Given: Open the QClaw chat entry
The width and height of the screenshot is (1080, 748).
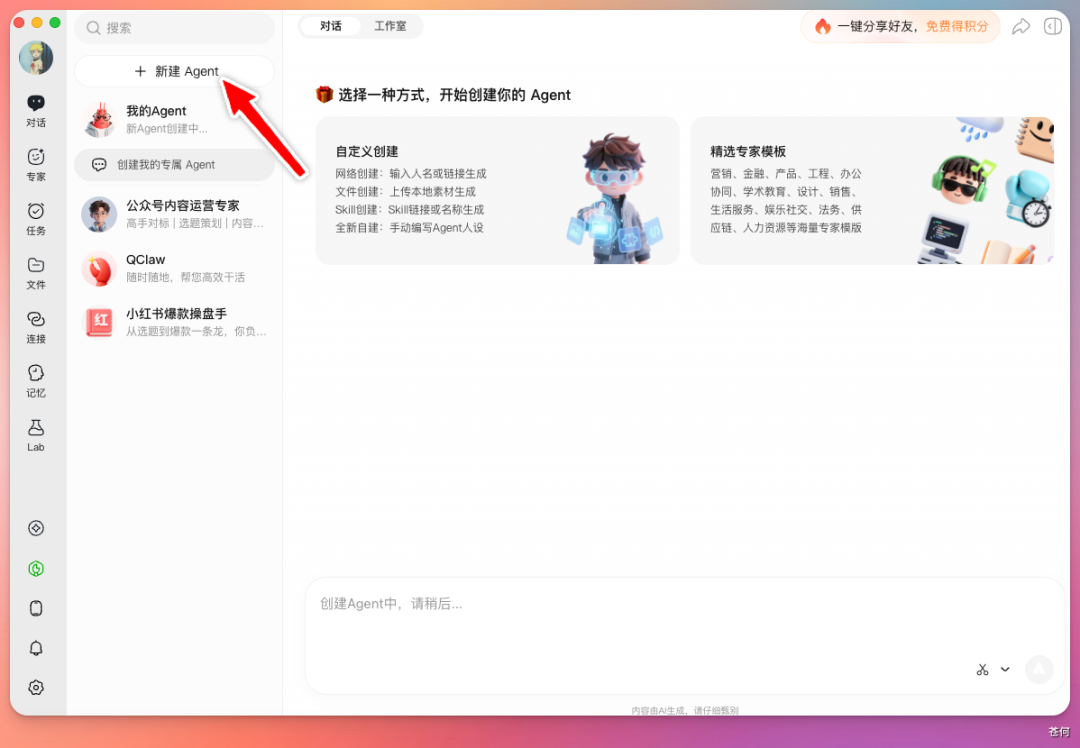Looking at the screenshot, I should 174,269.
